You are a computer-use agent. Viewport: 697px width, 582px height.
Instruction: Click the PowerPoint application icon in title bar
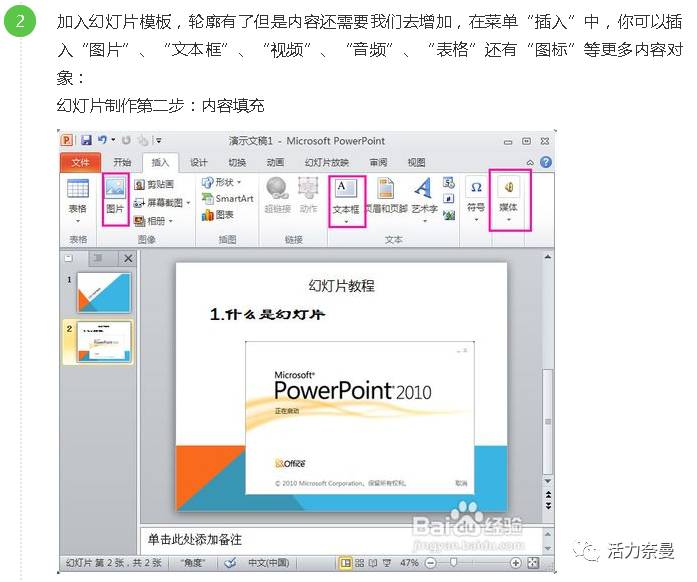tap(66, 140)
